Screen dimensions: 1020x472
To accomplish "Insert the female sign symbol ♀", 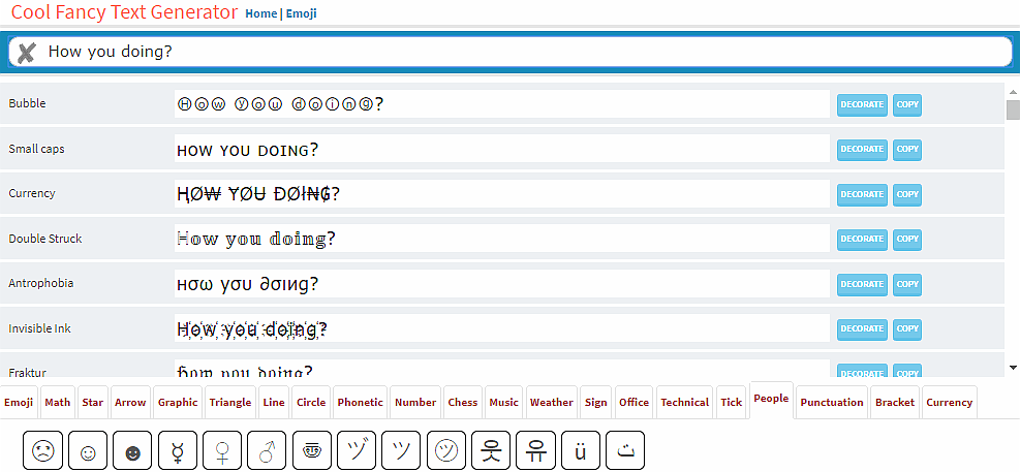I will coord(222,451).
